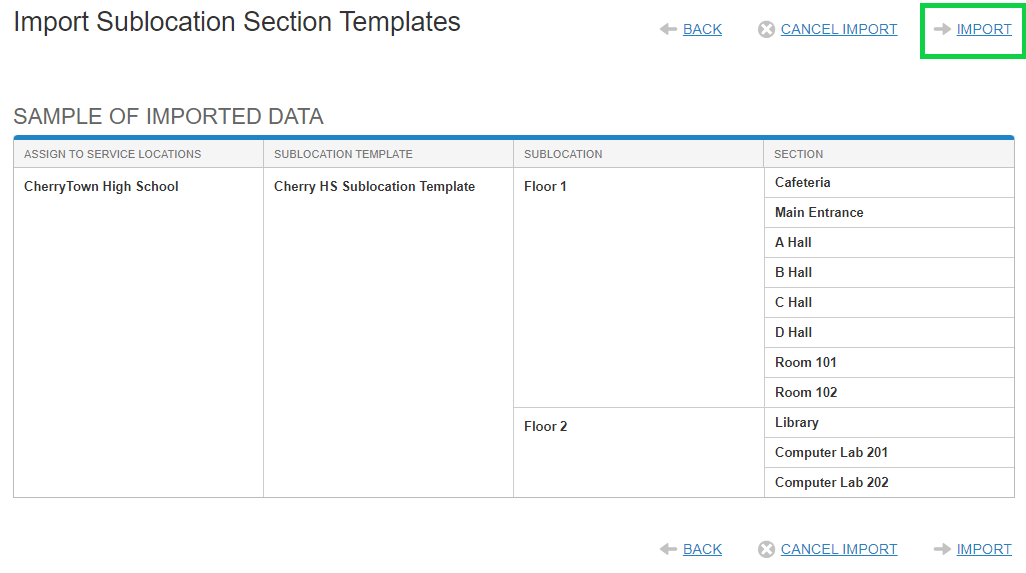This screenshot has width=1026, height=573.
Task: Click the Computer Lab 201 section row
Action: click(x=831, y=453)
